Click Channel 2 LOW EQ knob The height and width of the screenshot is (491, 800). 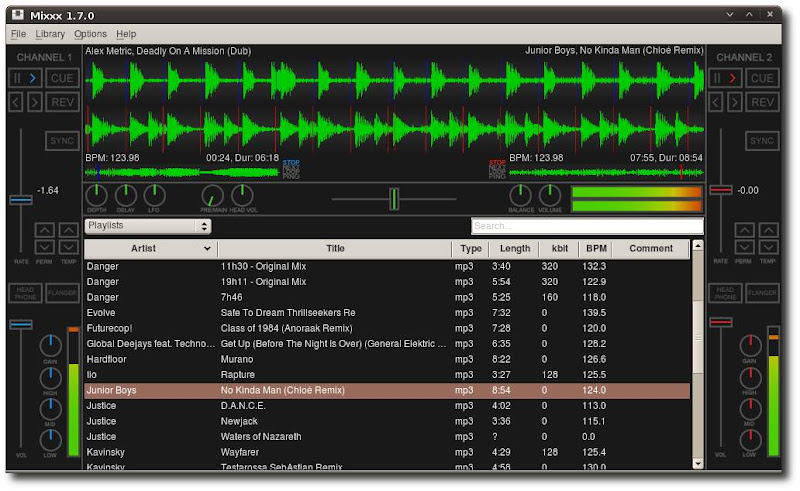[x=751, y=440]
